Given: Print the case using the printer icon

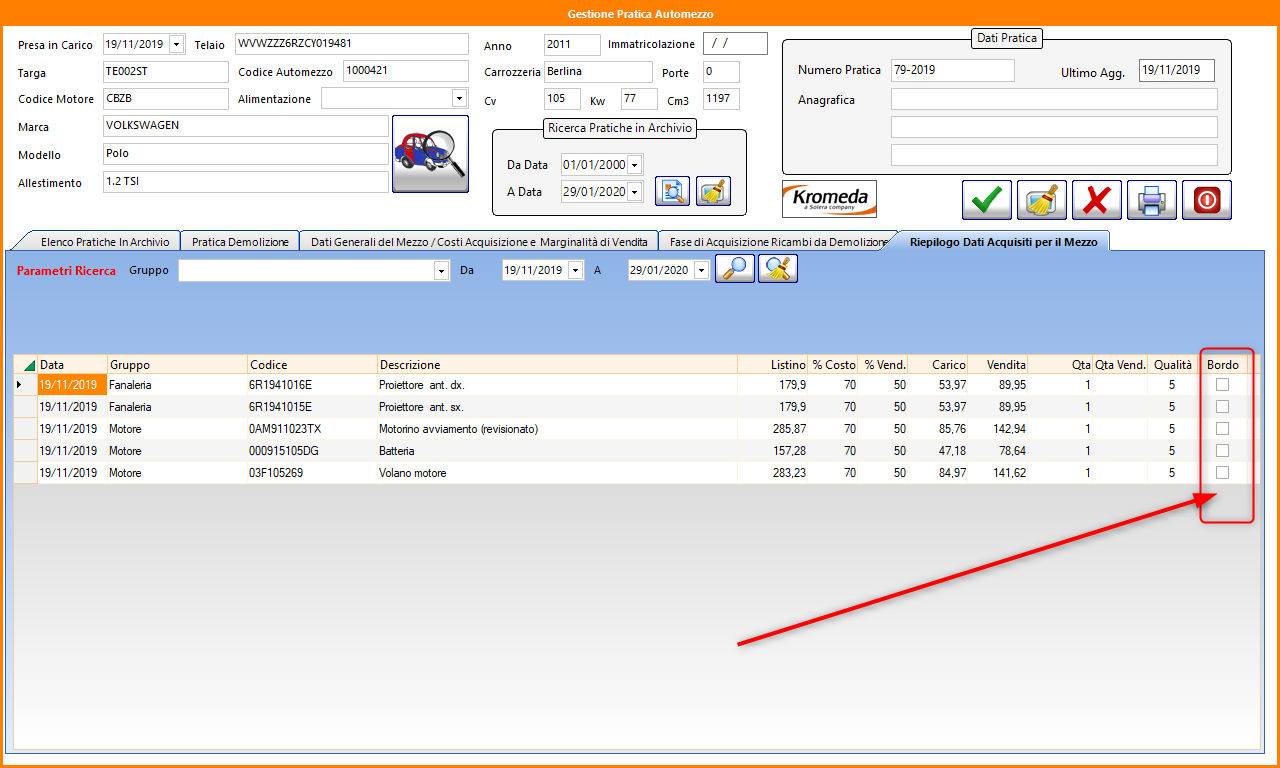Looking at the screenshot, I should (x=1152, y=200).
